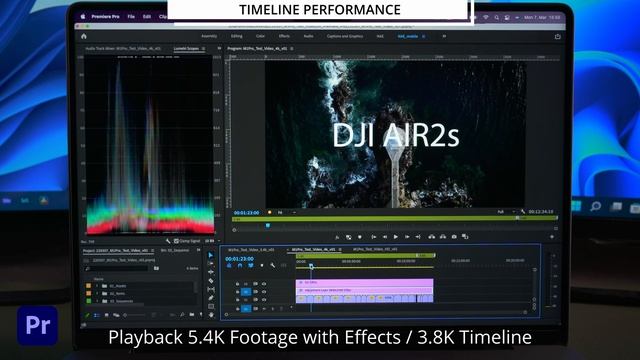The height and width of the screenshot is (360, 640).
Task: Open the Audio Track Mixer tab
Action: pyautogui.click(x=123, y=49)
